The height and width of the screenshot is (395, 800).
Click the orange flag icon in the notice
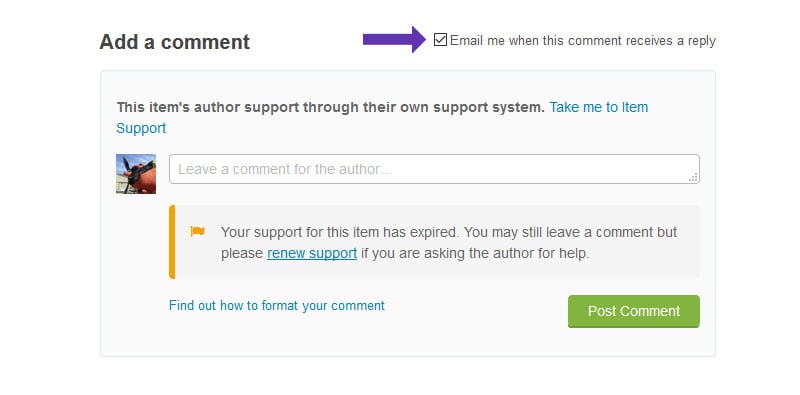(x=197, y=231)
